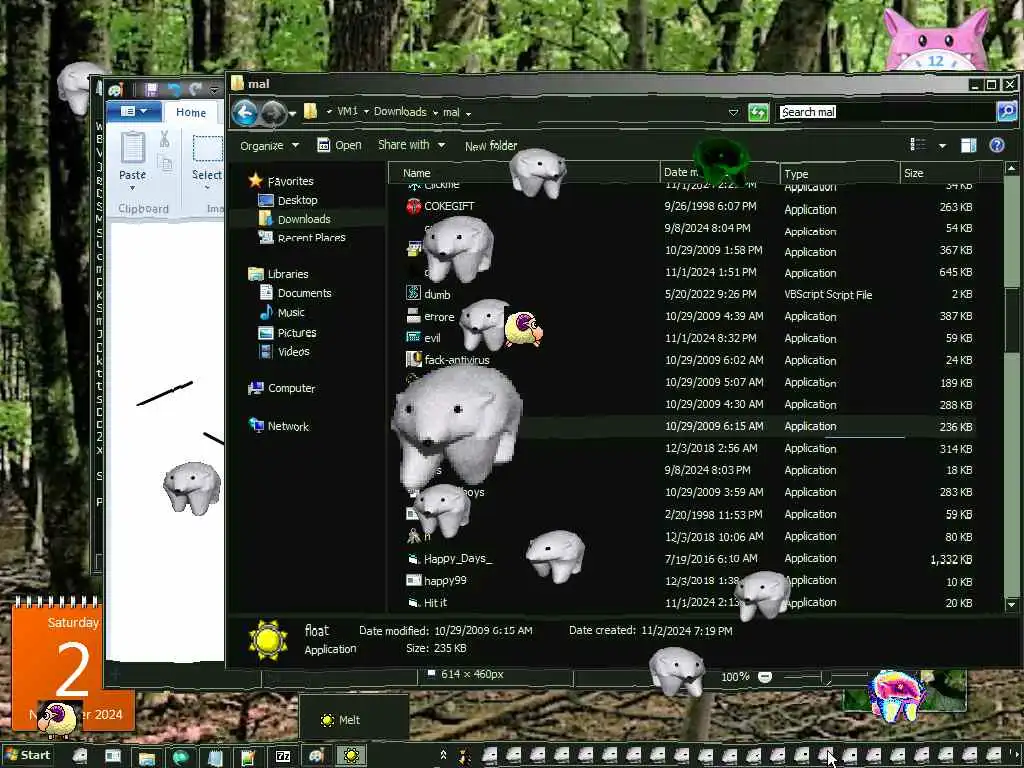Viewport: 1024px width, 768px height.
Task: Open Explorer help
Action: [997, 145]
